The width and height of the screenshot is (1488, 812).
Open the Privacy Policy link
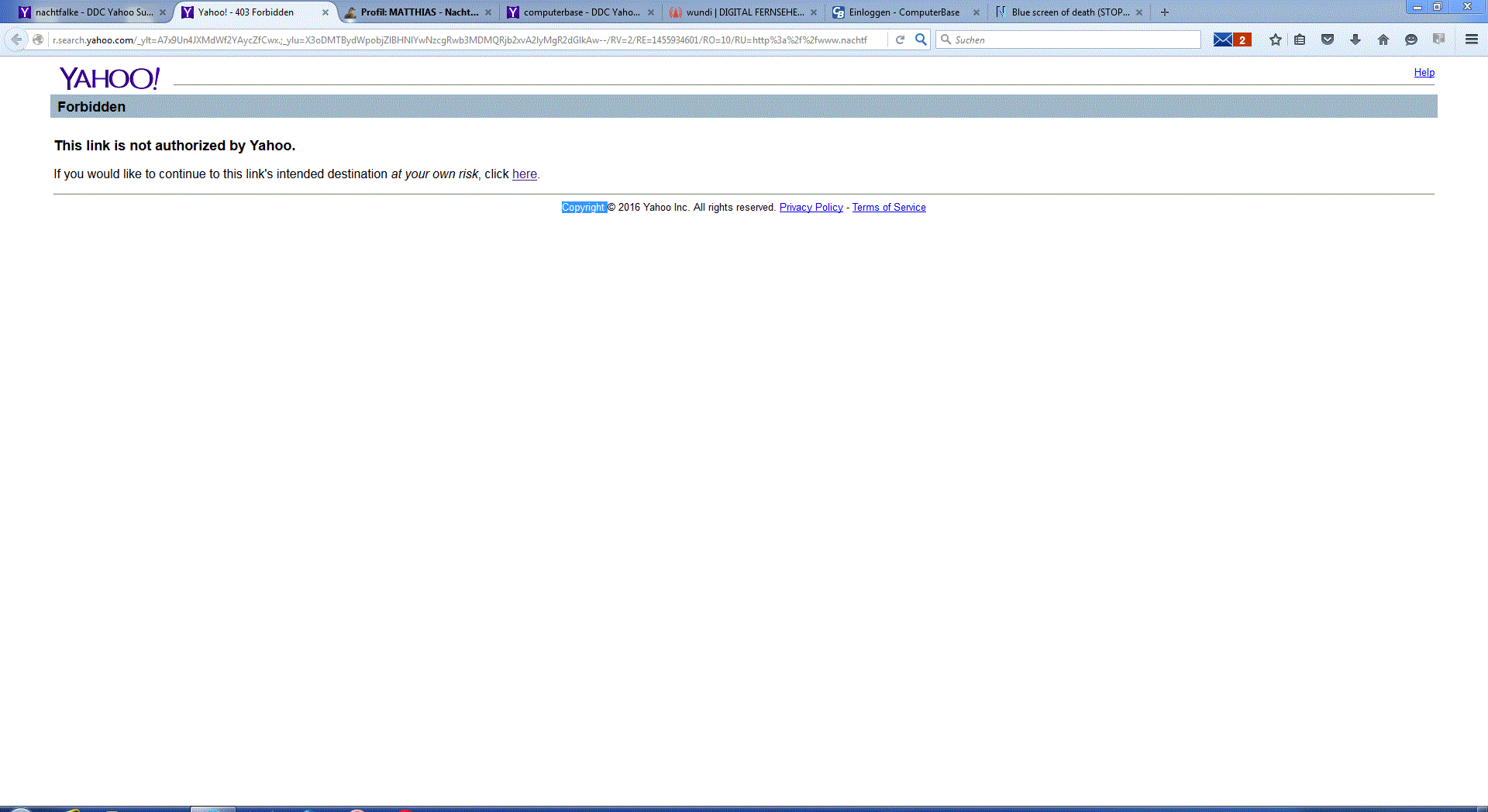coord(811,208)
